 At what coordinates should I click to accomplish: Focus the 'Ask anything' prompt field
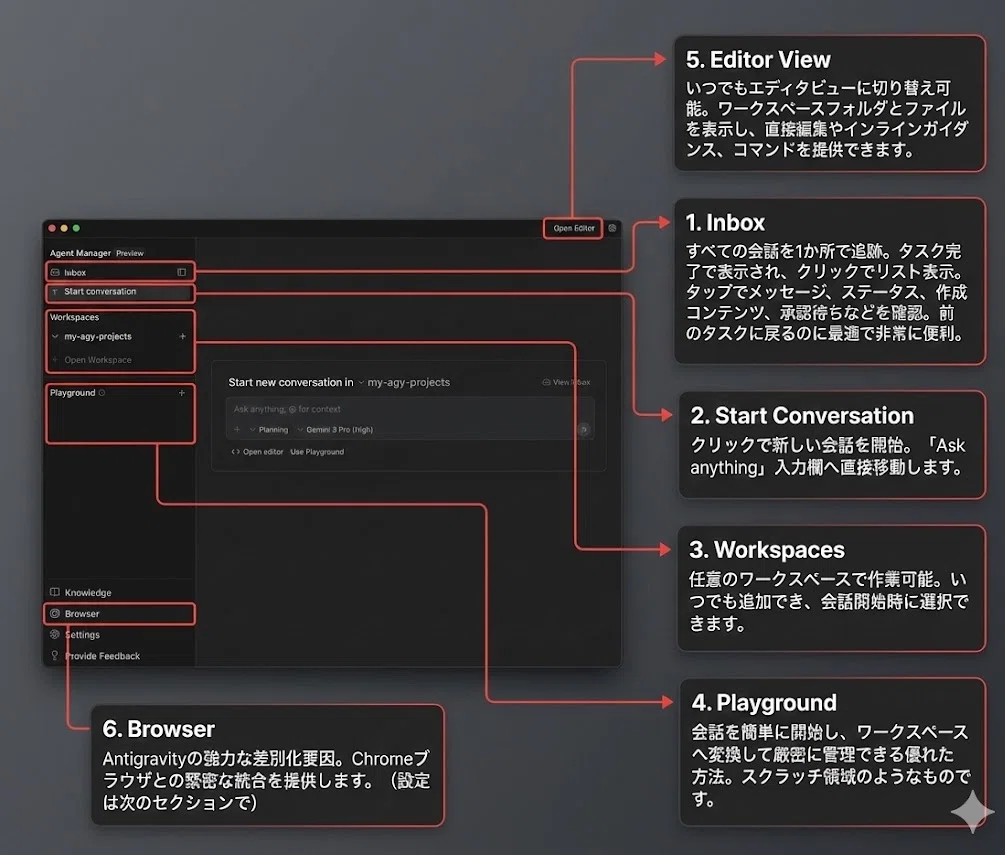click(410, 409)
